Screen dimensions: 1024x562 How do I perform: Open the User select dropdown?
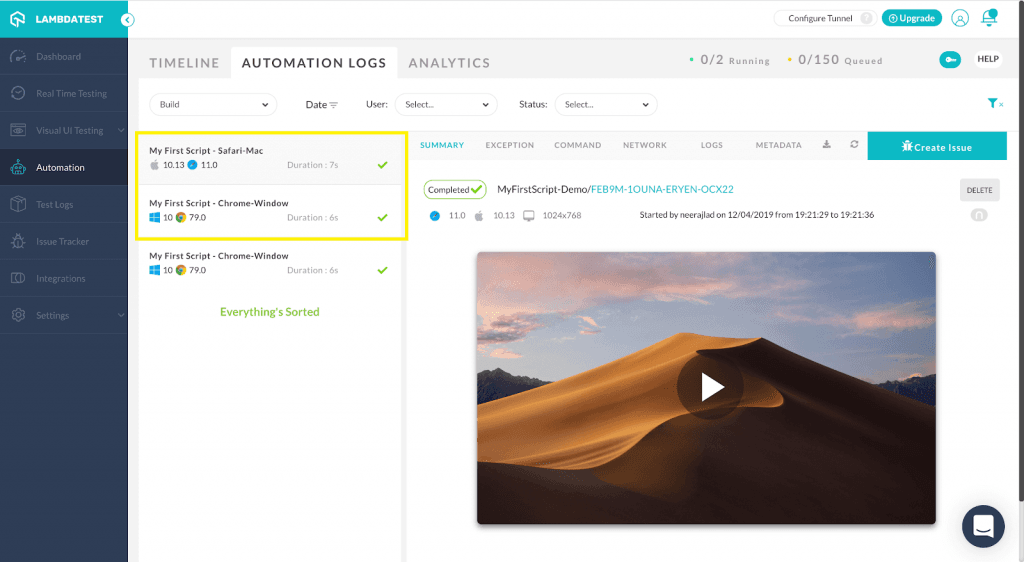click(x=445, y=105)
